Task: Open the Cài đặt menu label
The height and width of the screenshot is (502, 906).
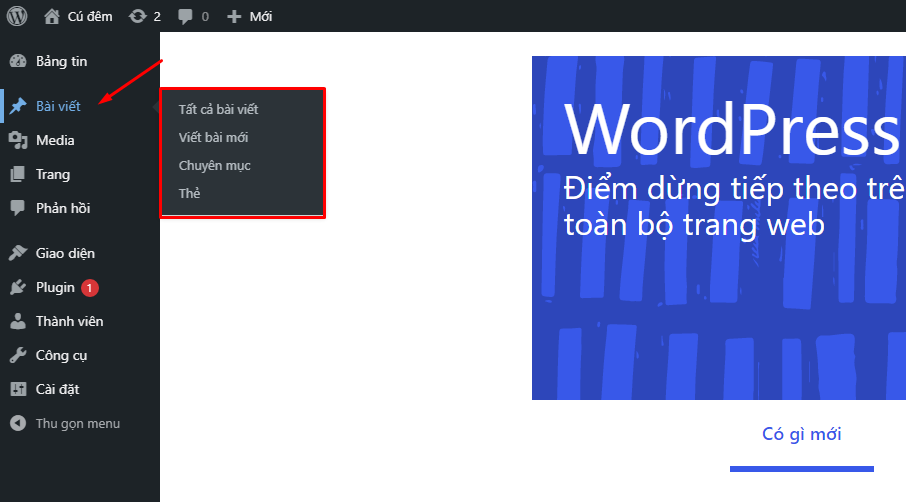Action: pyautogui.click(x=57, y=389)
